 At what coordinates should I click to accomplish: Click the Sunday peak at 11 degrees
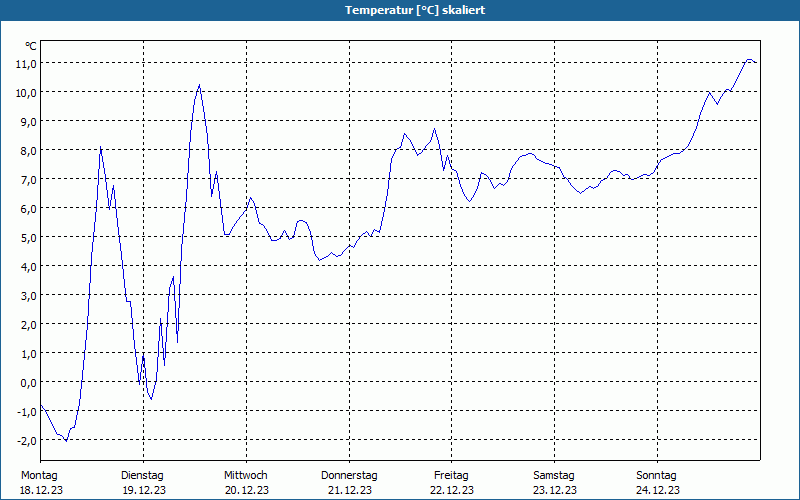tap(749, 60)
